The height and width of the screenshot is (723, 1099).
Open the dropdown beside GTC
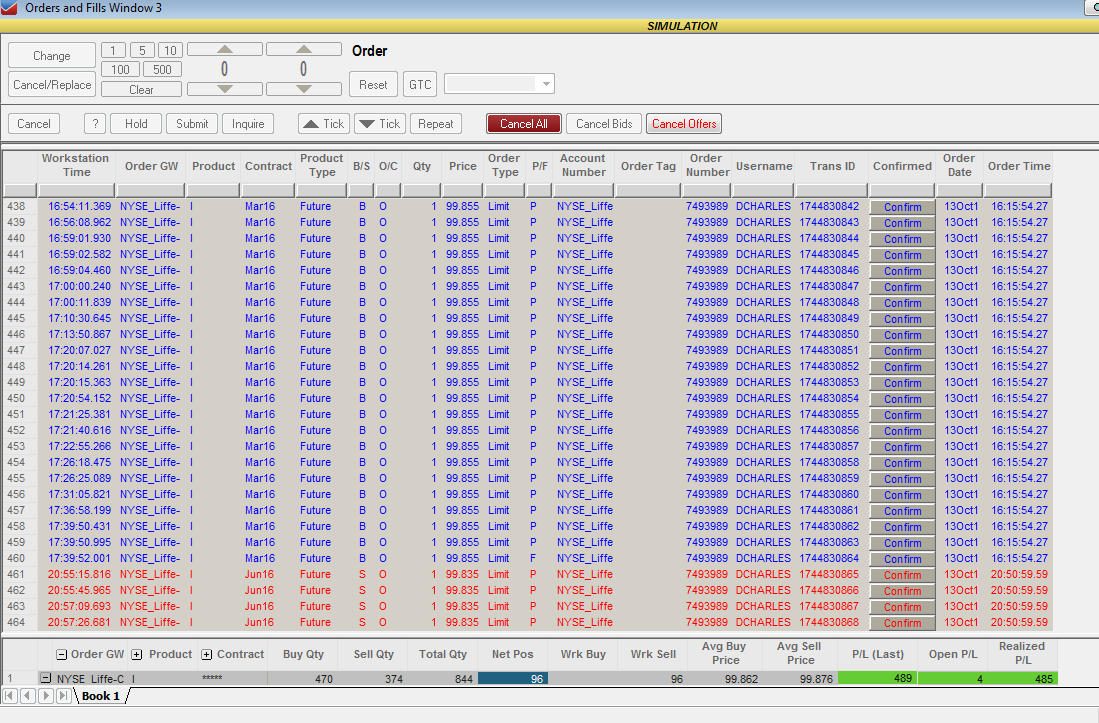pyautogui.click(x=546, y=84)
